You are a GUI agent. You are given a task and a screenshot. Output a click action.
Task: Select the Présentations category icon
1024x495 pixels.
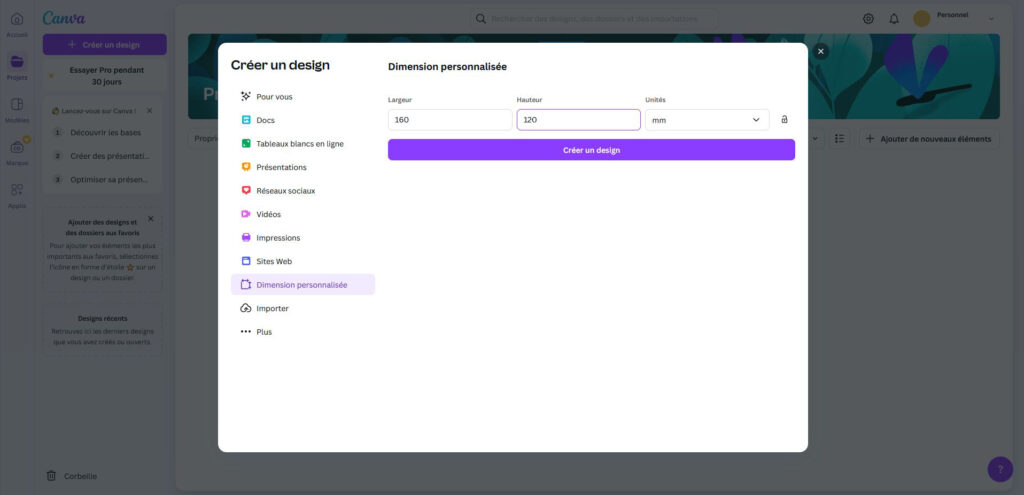click(246, 167)
